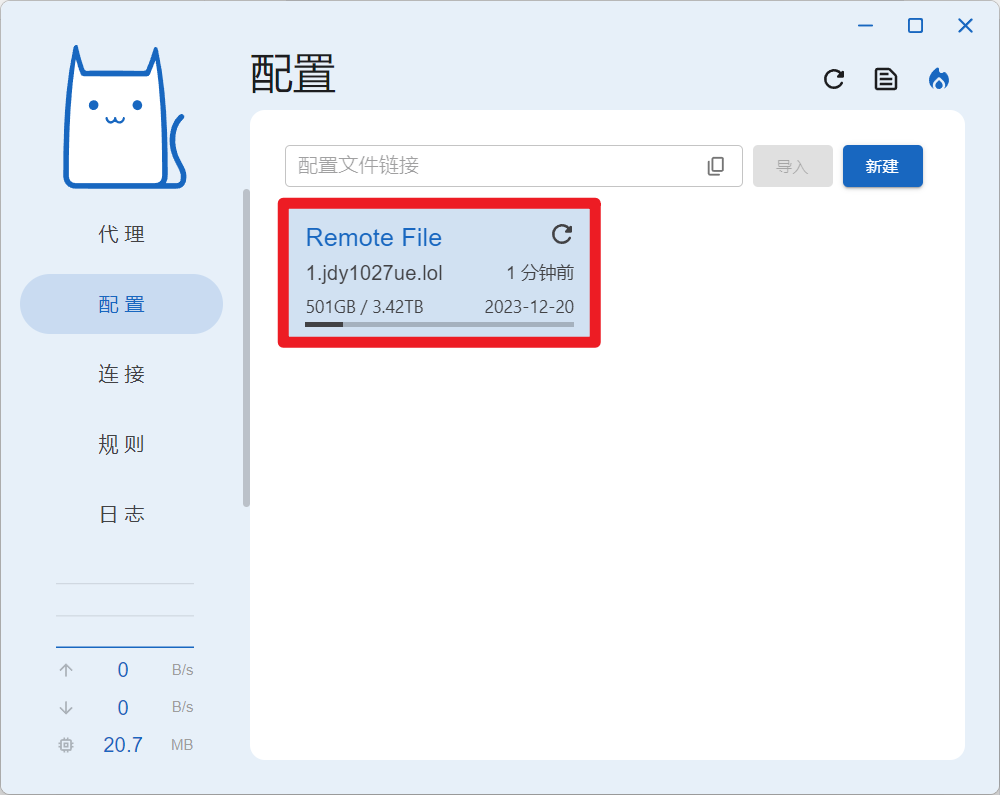1000x795 pixels.
Task: Open the 代理 page in sidebar
Action: click(x=121, y=234)
